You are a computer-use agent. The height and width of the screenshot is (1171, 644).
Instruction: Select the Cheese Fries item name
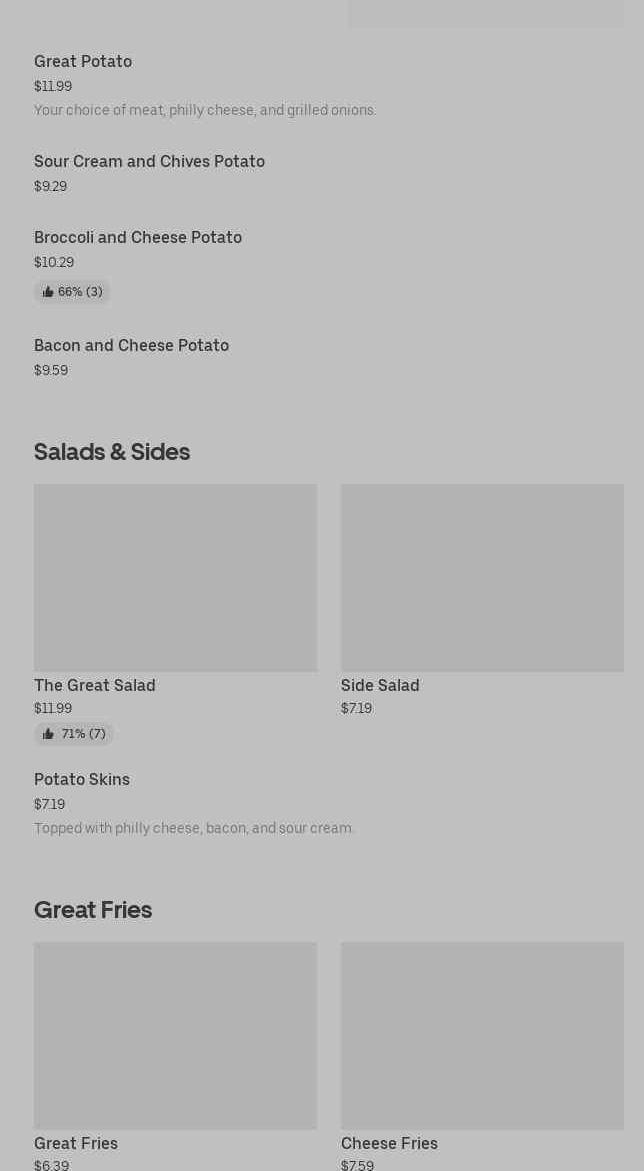(x=389, y=1143)
